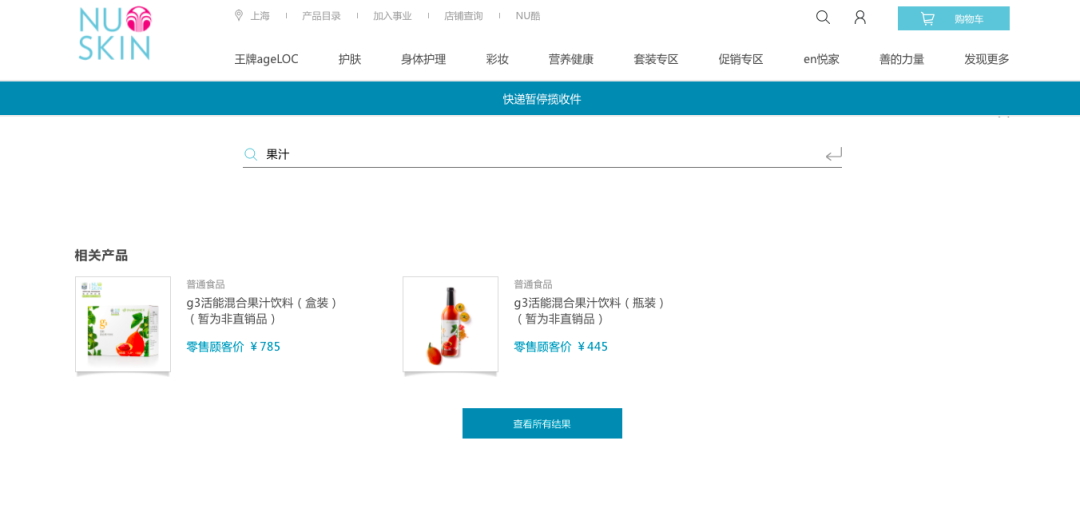Click the NU SKIN logo
The height and width of the screenshot is (528, 1080).
[115, 33]
